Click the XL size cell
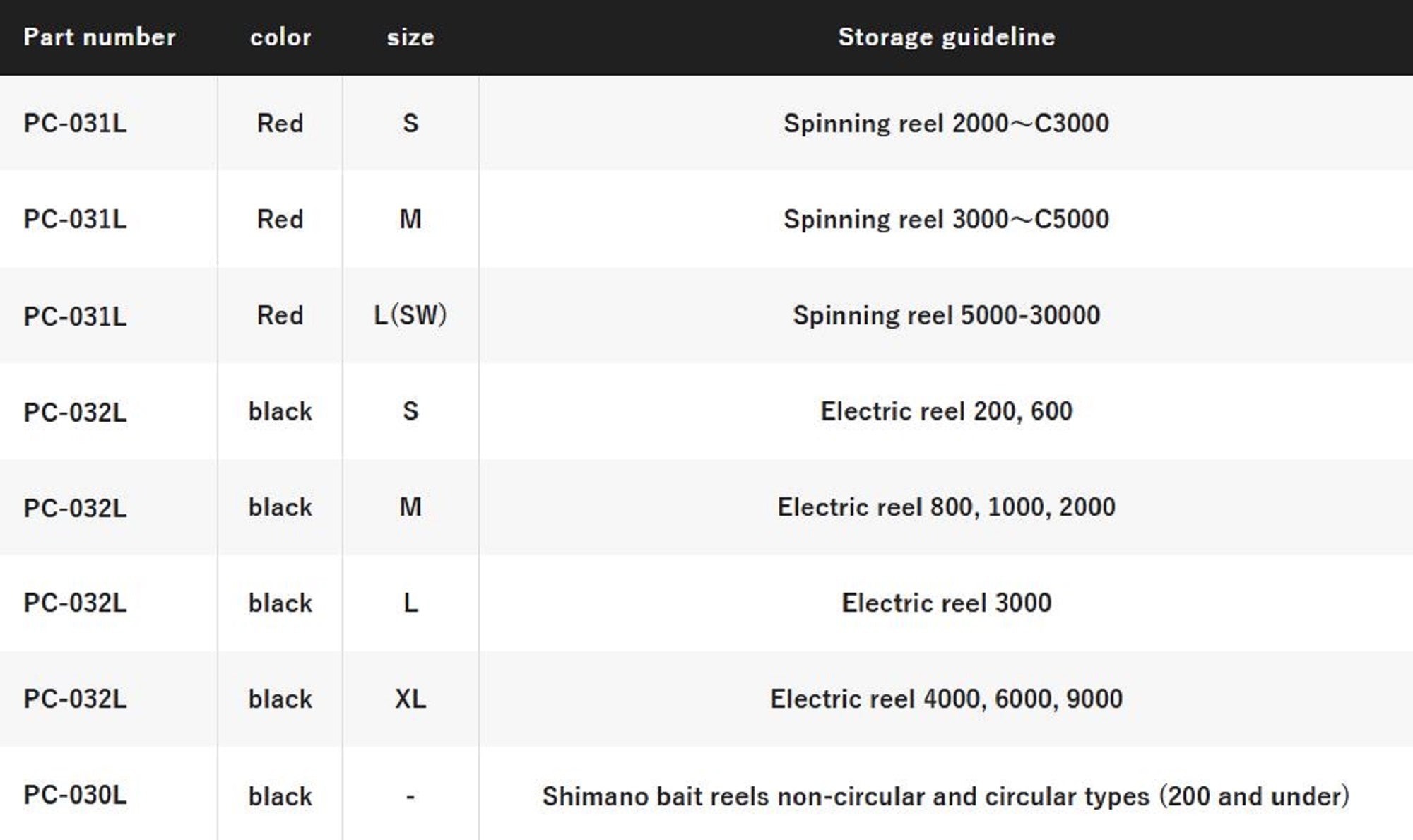The width and height of the screenshot is (1413, 840). (x=410, y=699)
